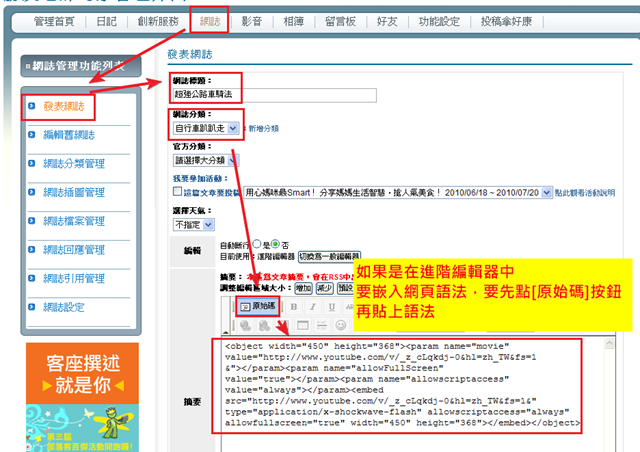Open the 官方分類 請選擇大分類 dropdown
640x452 pixels.
coord(206,160)
